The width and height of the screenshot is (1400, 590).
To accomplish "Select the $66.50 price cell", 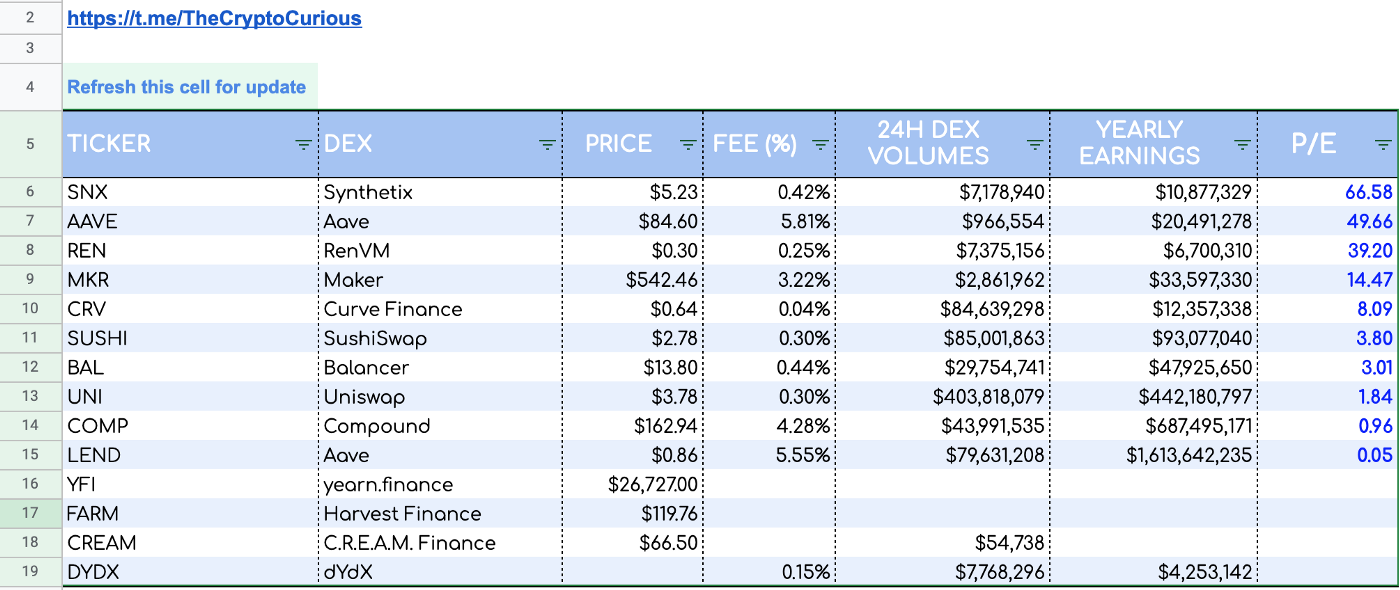I will coord(633,543).
